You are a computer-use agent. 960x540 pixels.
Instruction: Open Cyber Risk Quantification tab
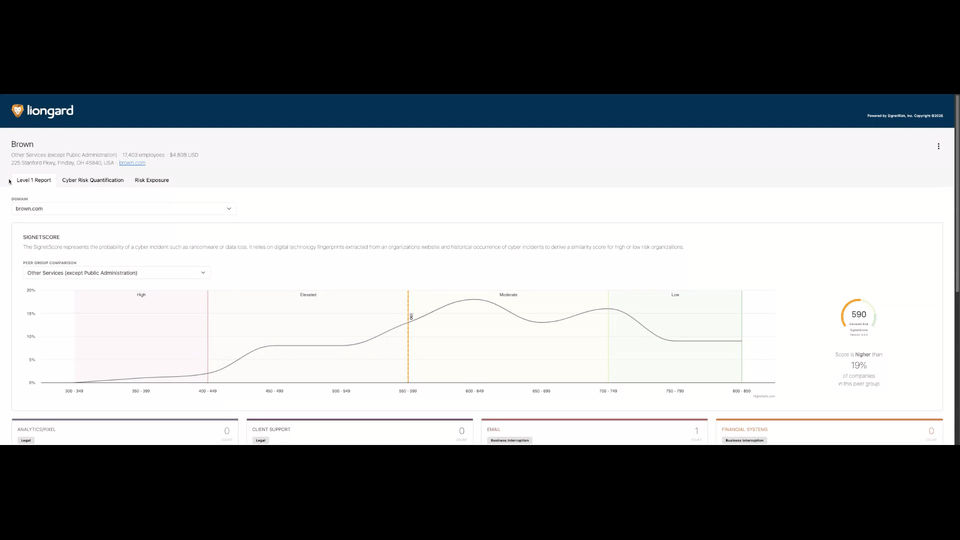pos(92,180)
